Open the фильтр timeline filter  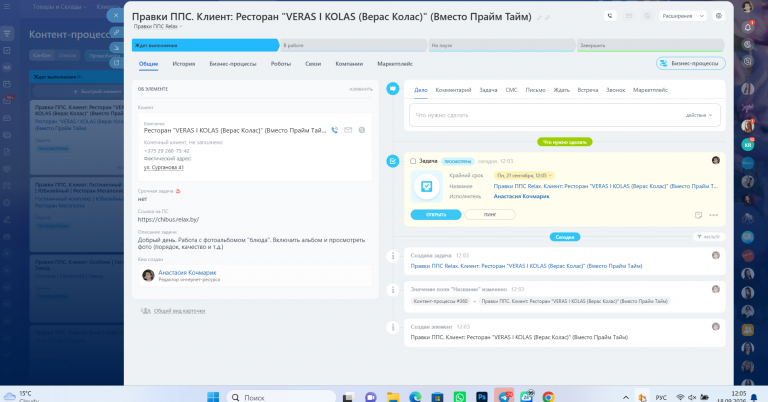709,237
